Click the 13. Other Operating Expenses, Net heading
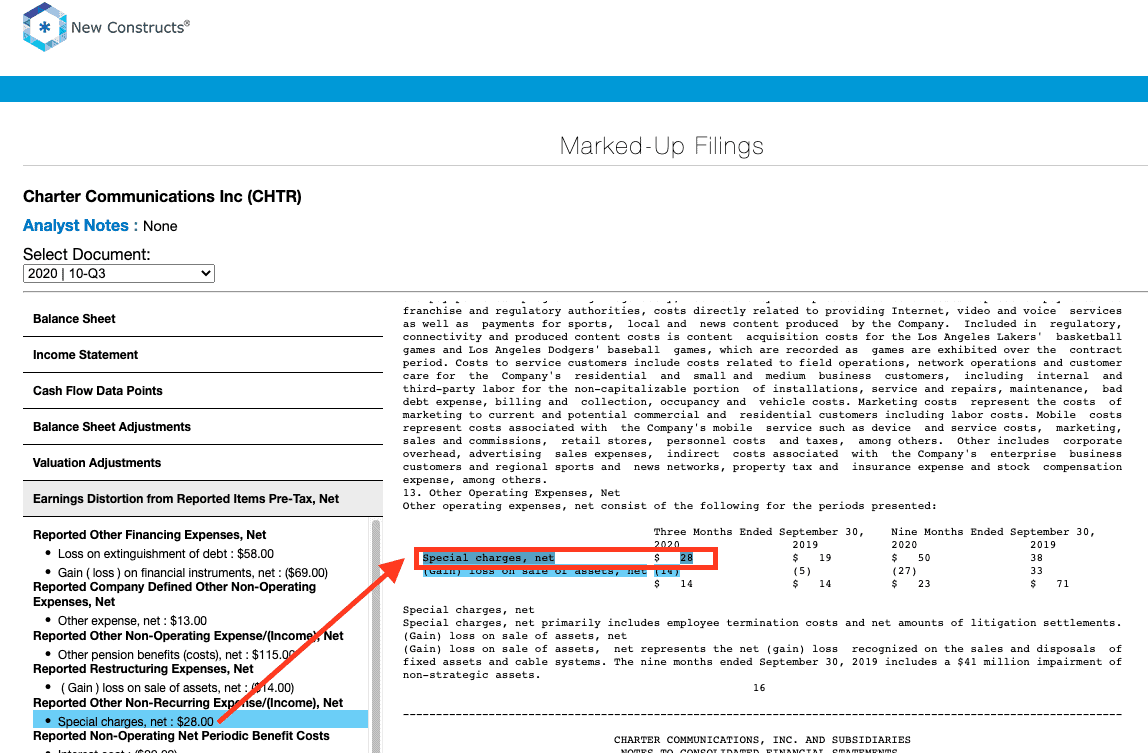 pyautogui.click(x=511, y=493)
